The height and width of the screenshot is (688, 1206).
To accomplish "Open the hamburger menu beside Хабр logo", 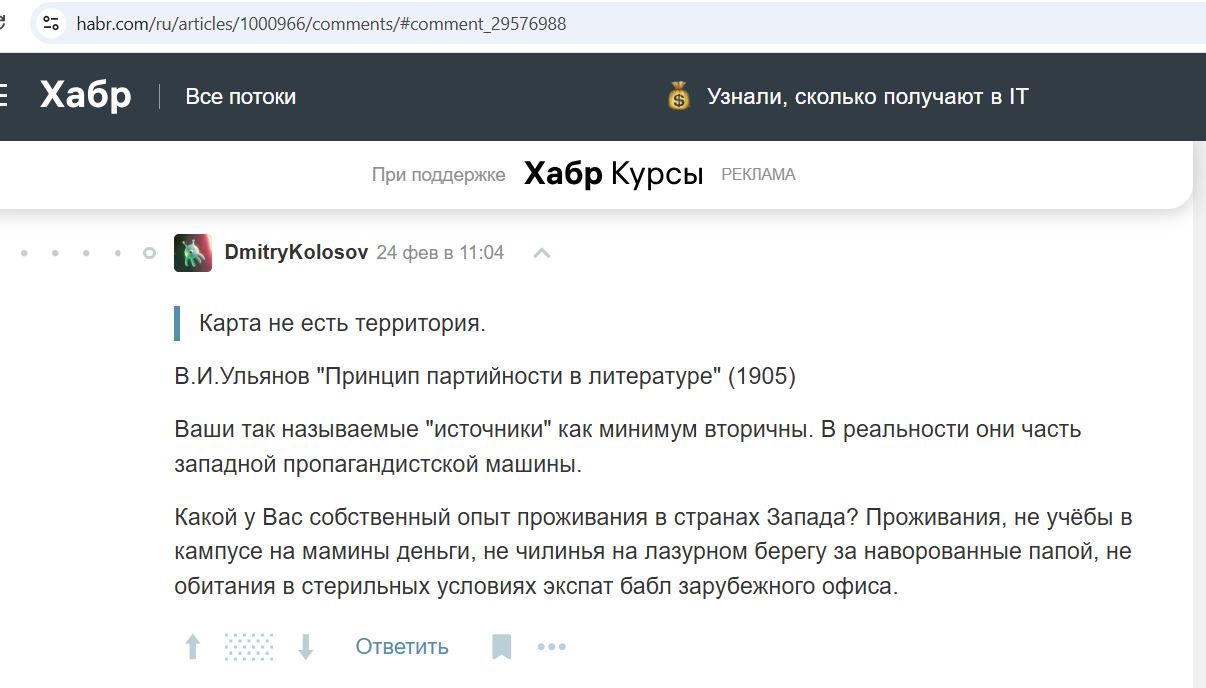I will click(x=3, y=96).
